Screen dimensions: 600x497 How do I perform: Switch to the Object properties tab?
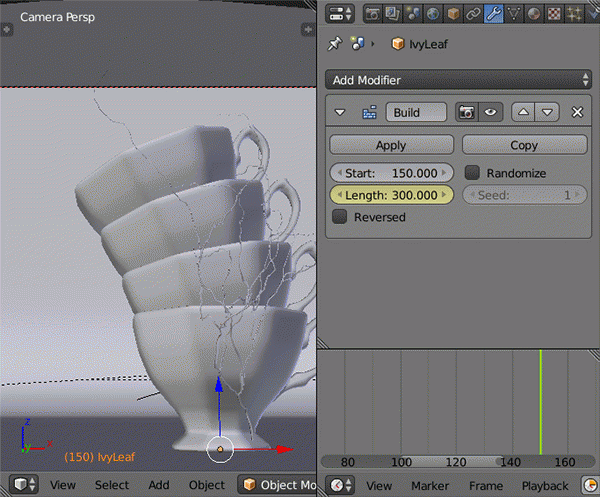pos(452,14)
